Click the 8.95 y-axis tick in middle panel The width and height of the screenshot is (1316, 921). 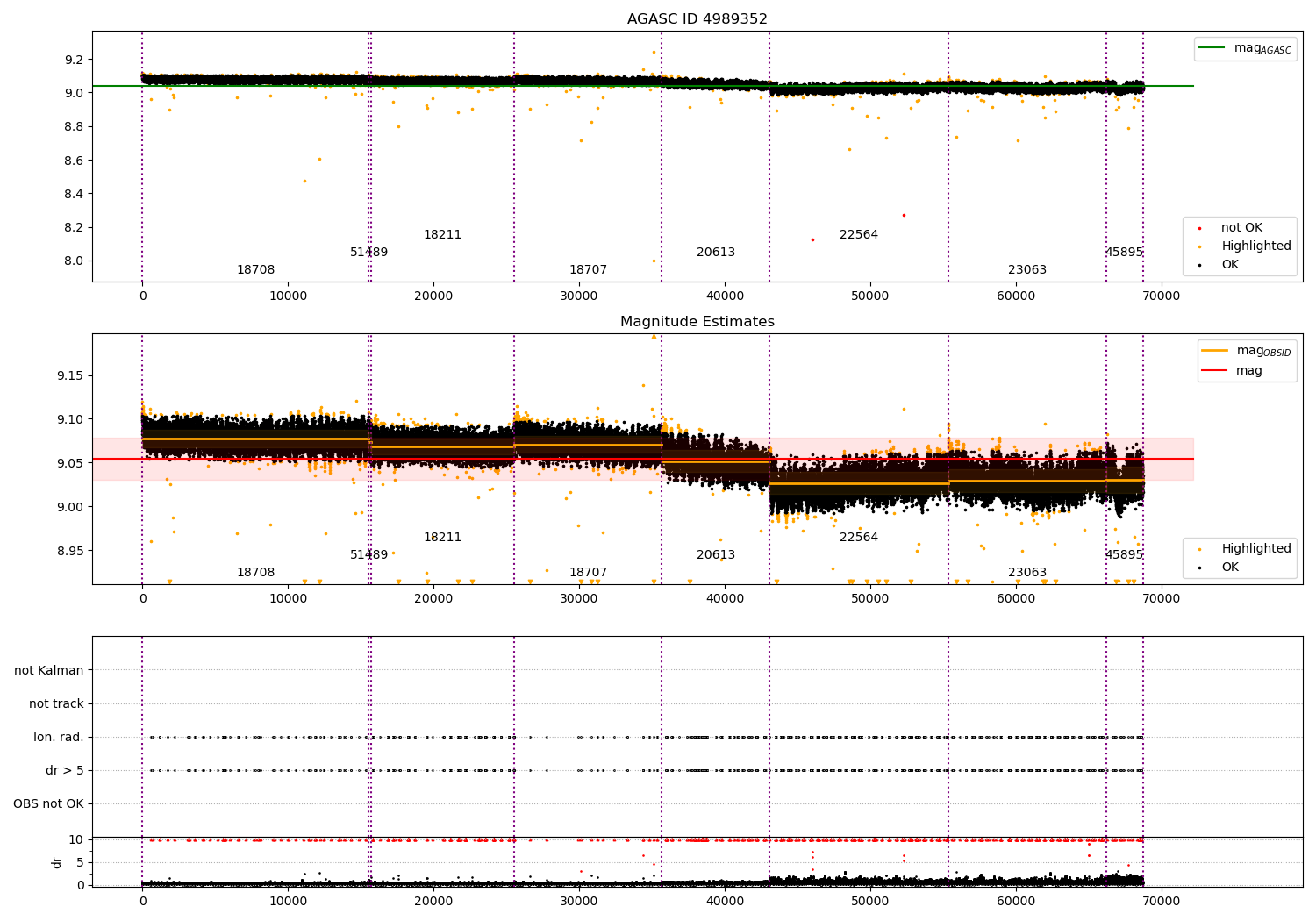(70, 552)
